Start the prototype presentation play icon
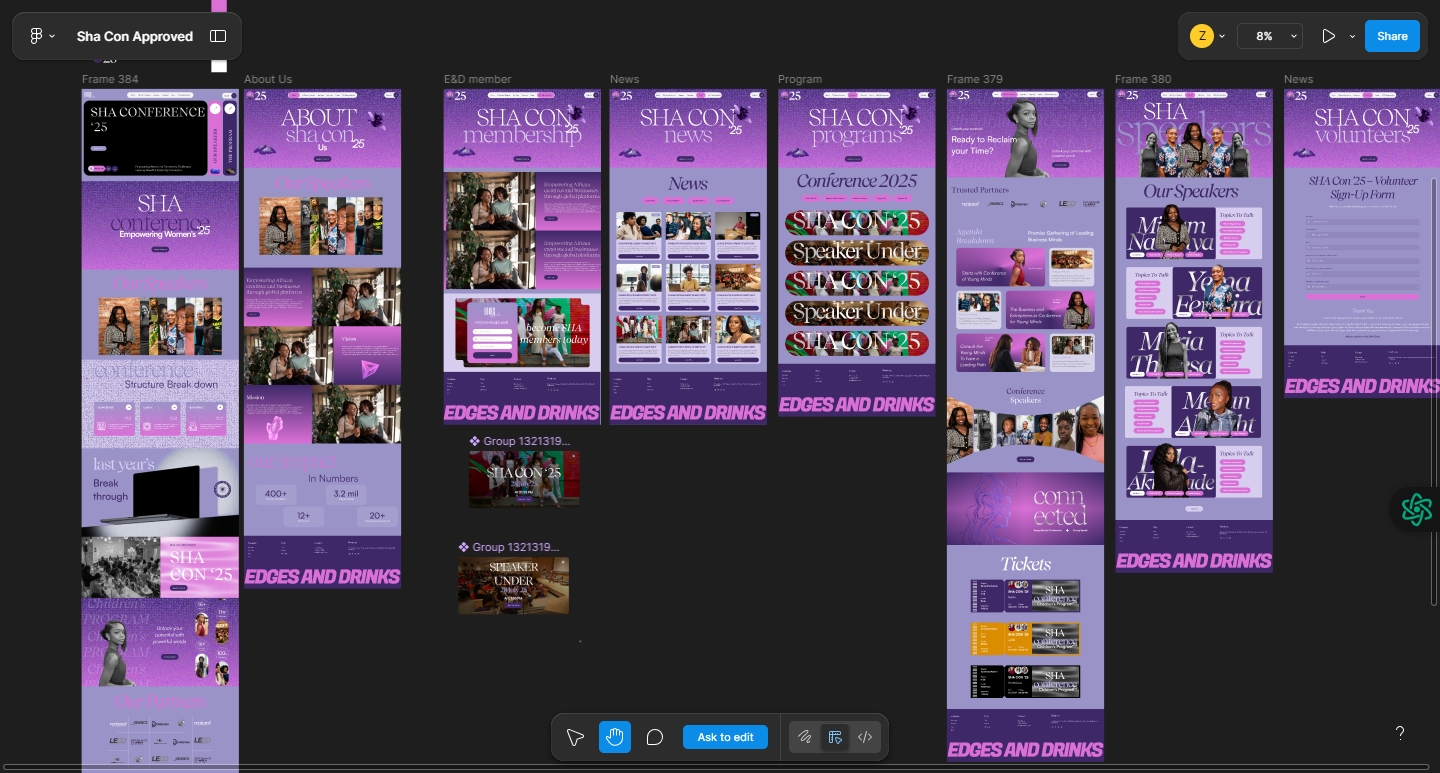 point(1328,36)
